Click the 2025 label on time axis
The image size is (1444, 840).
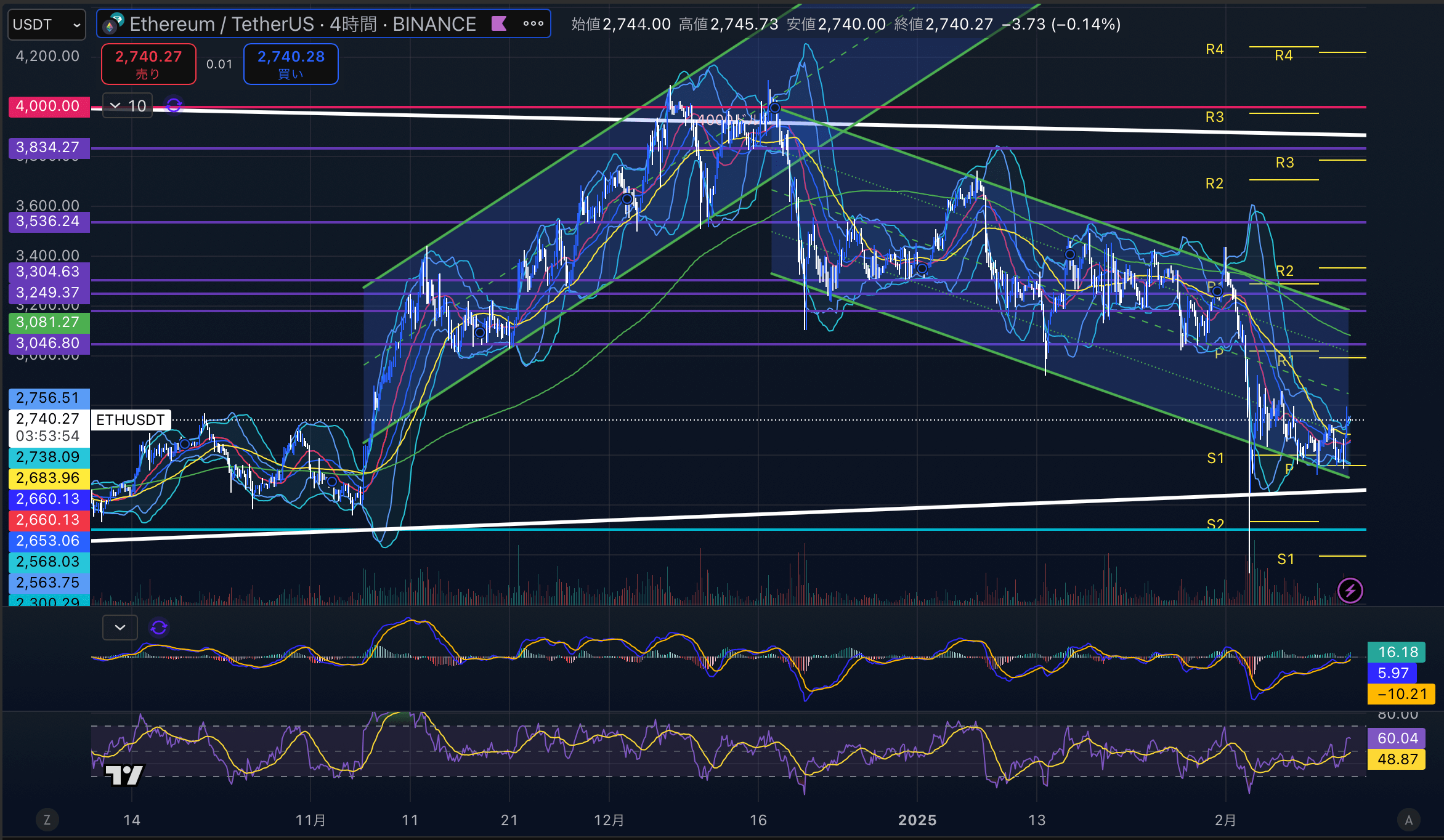(x=917, y=820)
